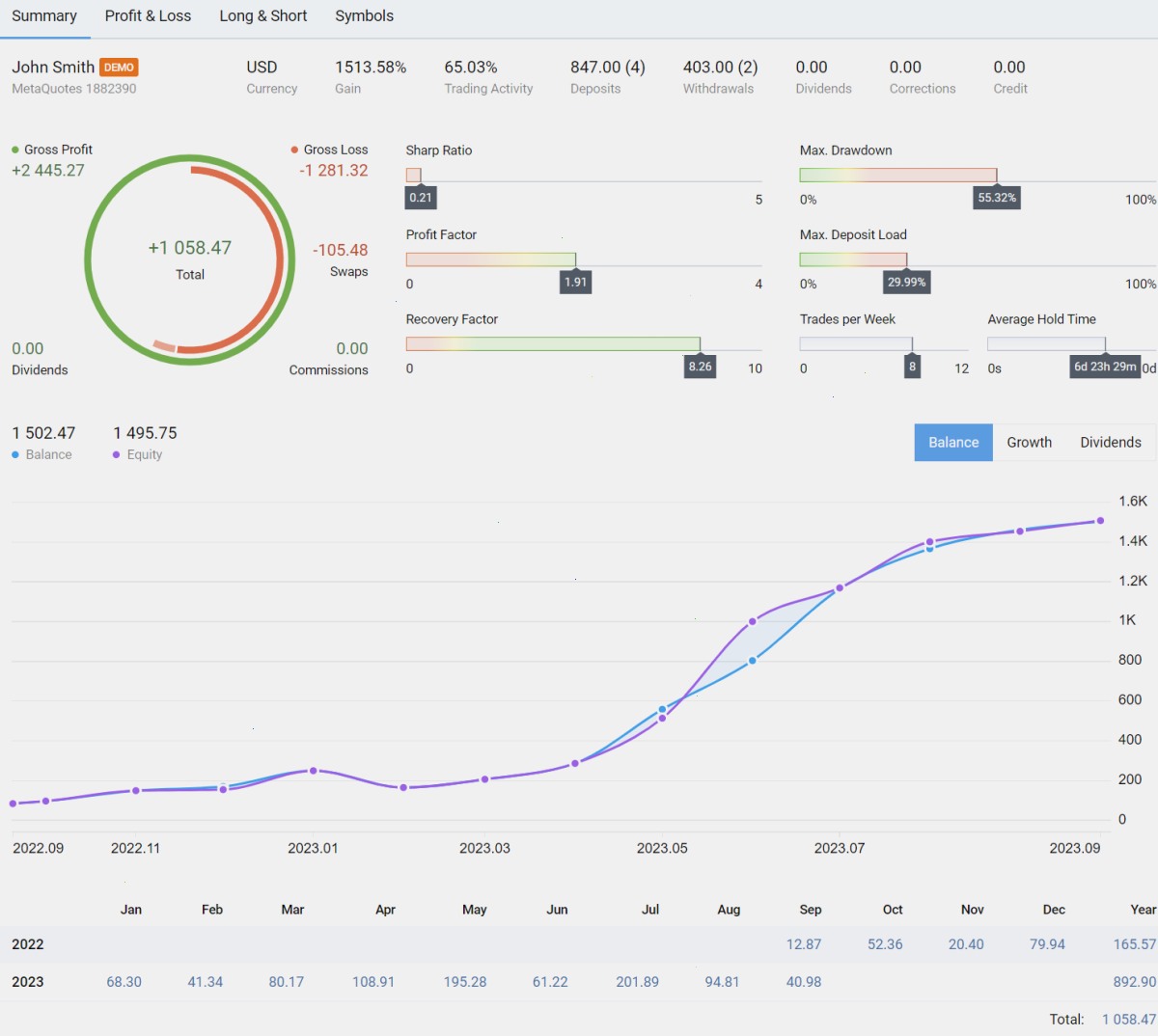
Task: Click the overall Total 1 058.47
Action: pos(1128,1020)
